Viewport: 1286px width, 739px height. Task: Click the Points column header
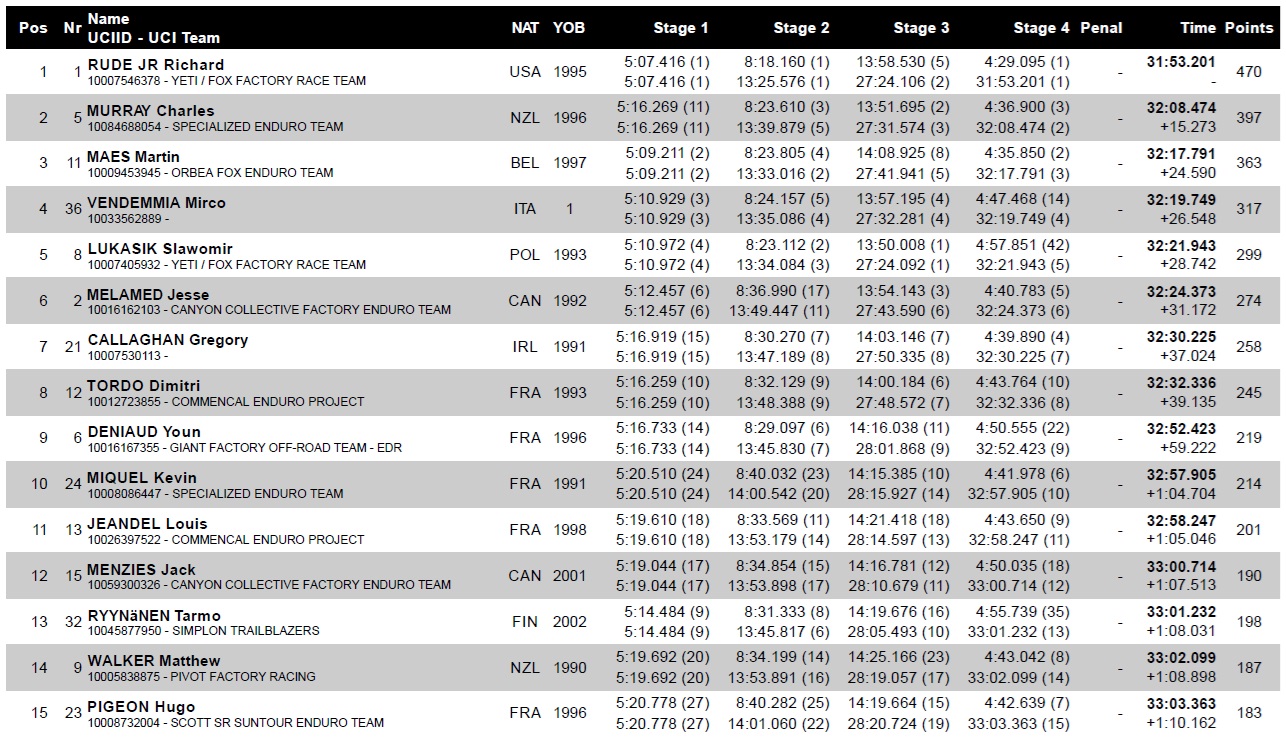click(x=1249, y=28)
